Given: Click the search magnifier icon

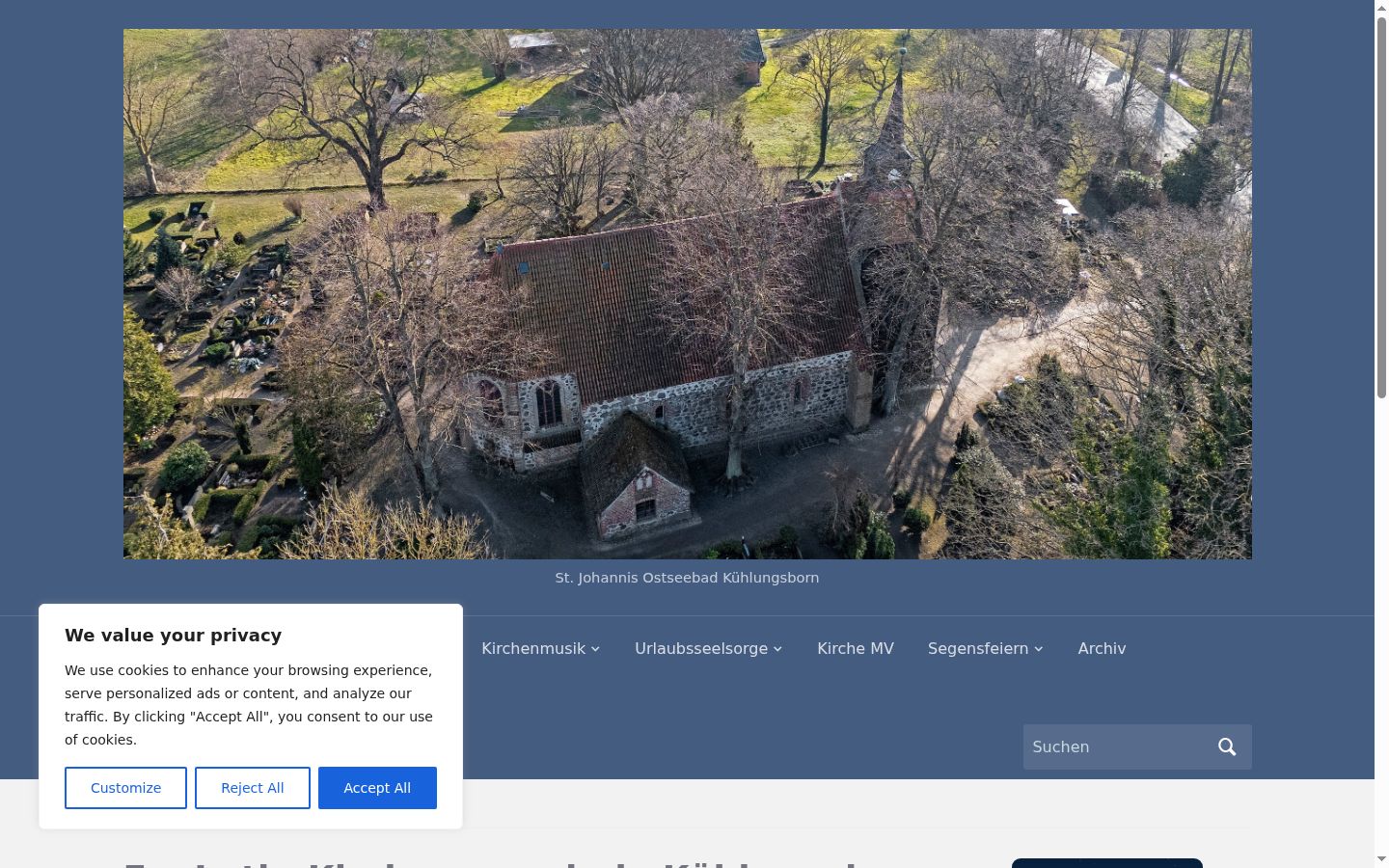Looking at the screenshot, I should point(1227,747).
